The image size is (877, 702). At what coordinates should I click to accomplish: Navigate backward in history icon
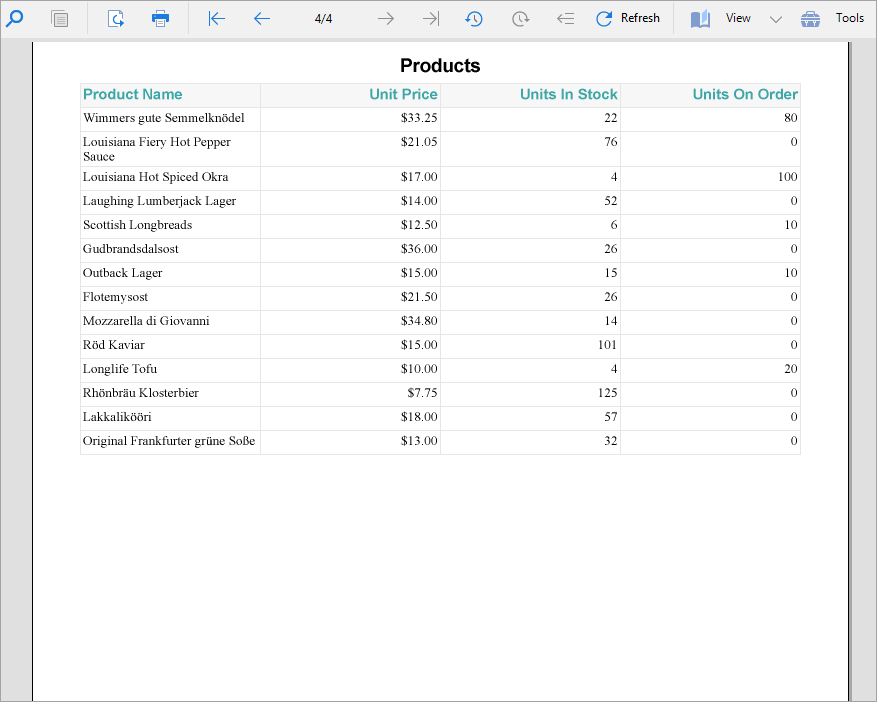pyautogui.click(x=474, y=18)
